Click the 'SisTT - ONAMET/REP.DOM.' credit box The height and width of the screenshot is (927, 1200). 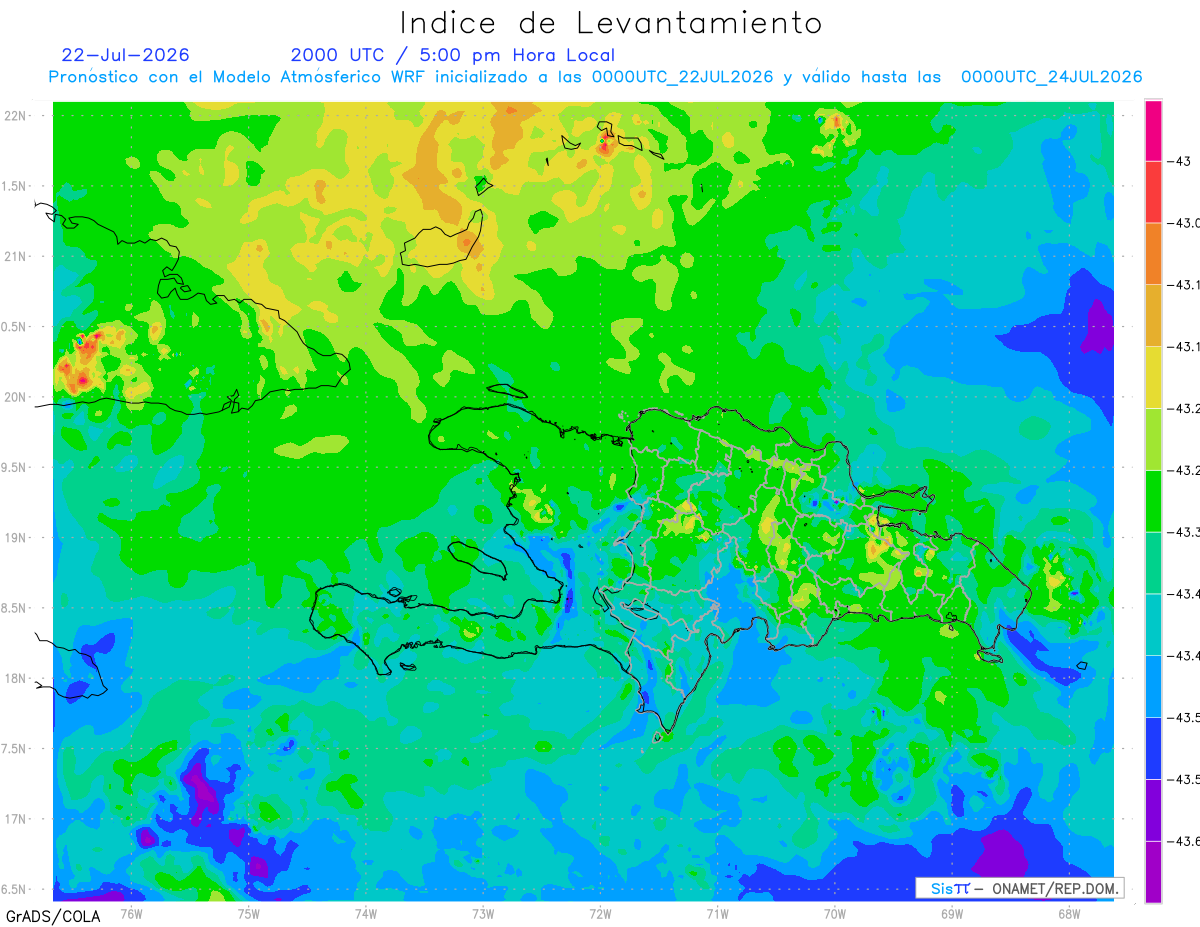(x=1019, y=888)
